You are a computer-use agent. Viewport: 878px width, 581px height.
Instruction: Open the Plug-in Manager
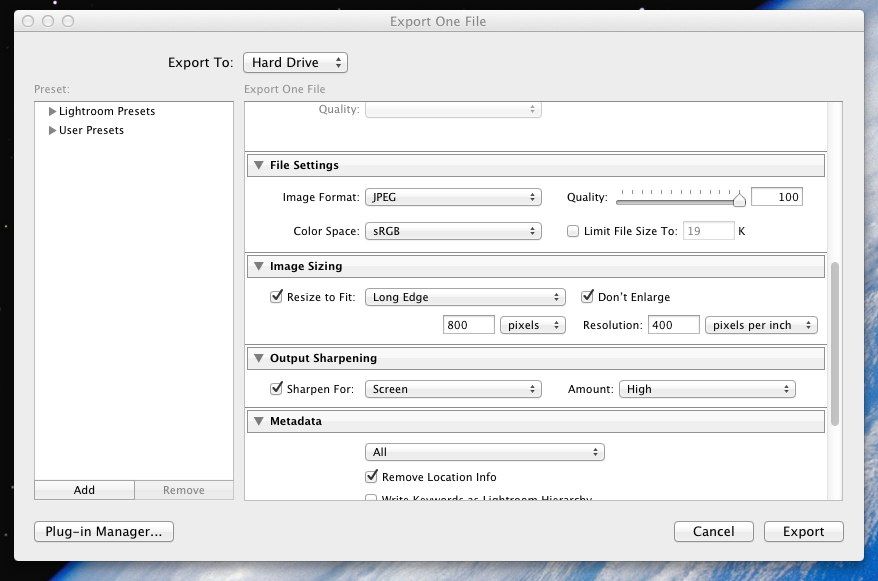[104, 532]
